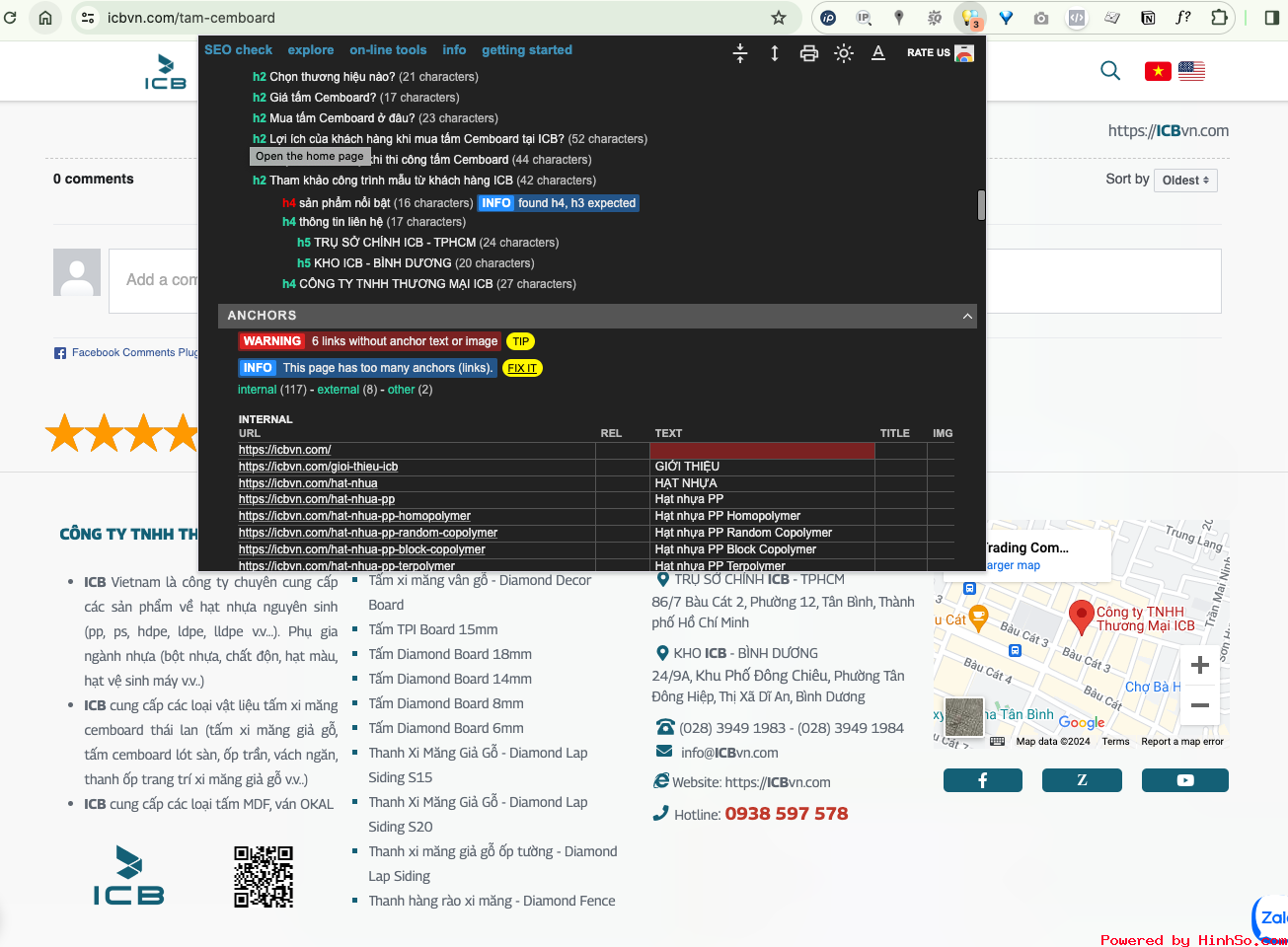Image resolution: width=1288 pixels, height=947 pixels.
Task: Go to the browser home page icon
Action: pos(45,18)
